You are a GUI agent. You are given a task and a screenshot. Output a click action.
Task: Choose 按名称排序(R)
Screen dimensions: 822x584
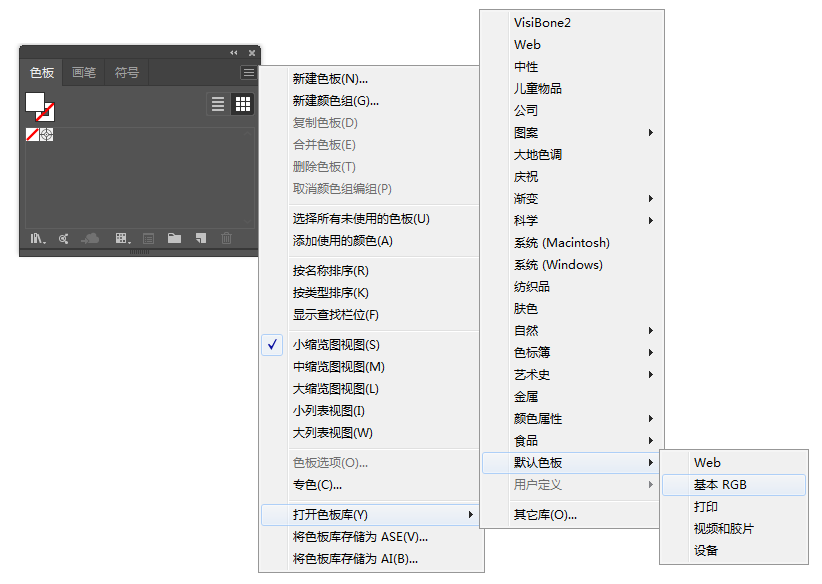pos(370,271)
